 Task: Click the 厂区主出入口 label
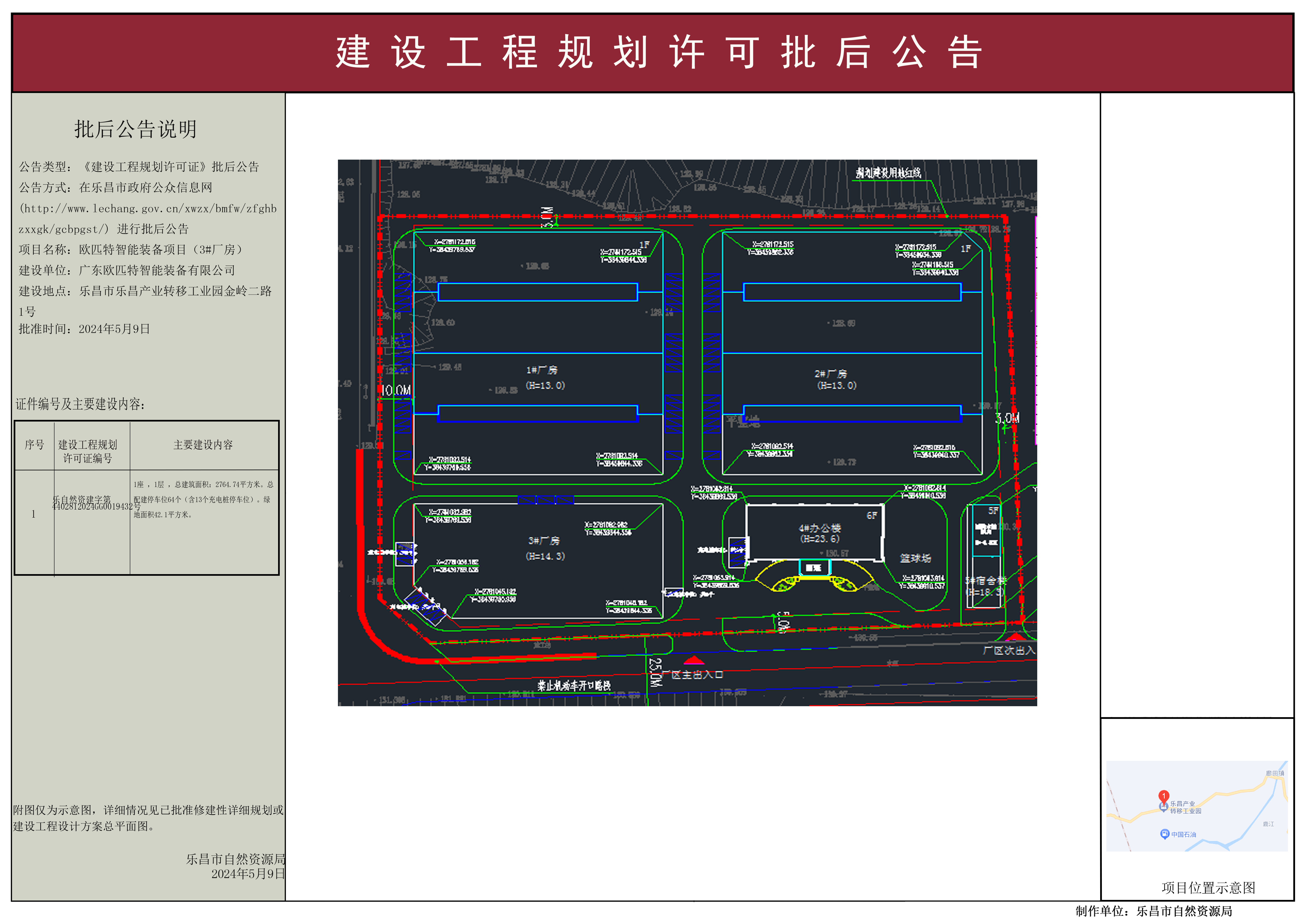click(x=692, y=675)
